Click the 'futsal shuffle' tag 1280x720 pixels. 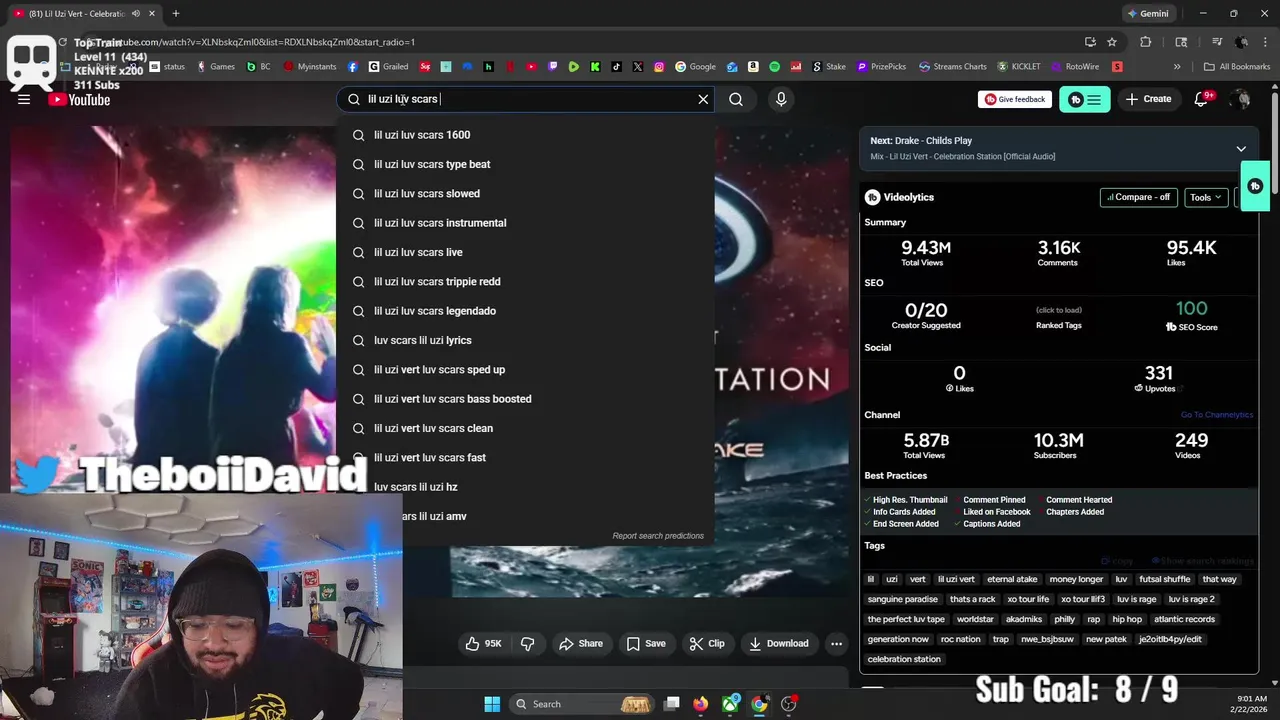[x=1164, y=579]
